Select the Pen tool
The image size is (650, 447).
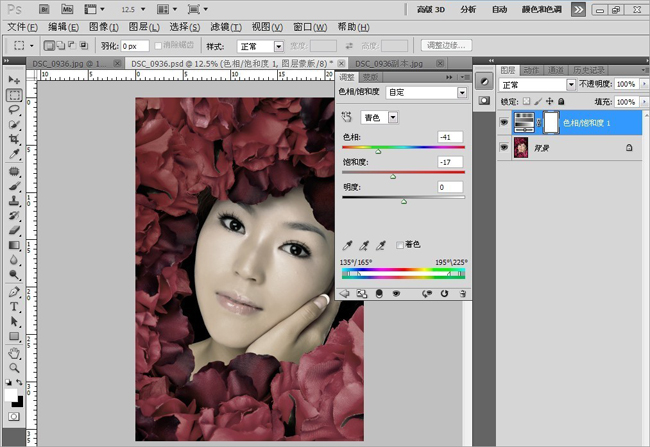click(x=14, y=292)
